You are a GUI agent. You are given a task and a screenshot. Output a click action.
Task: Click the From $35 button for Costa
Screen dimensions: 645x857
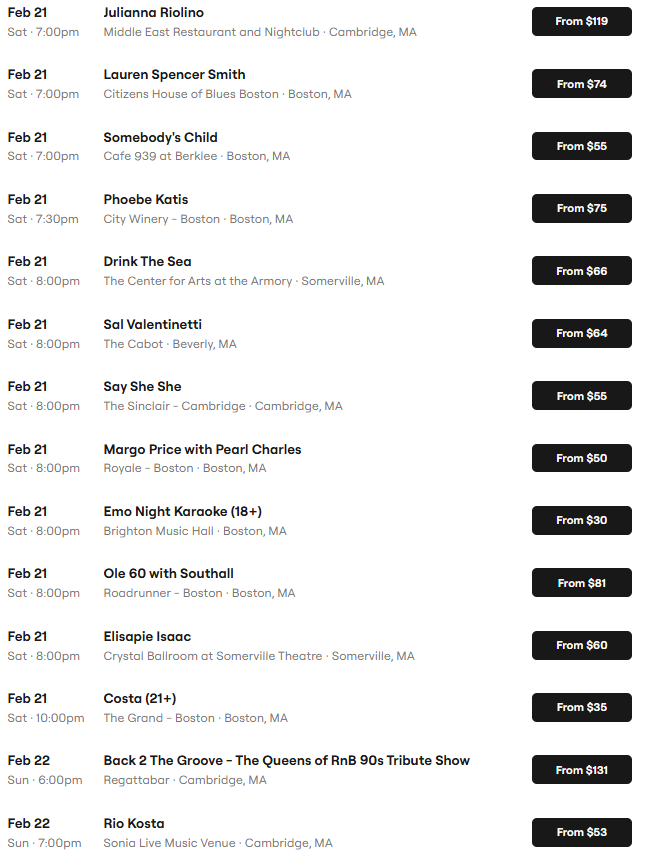pyautogui.click(x=581, y=707)
